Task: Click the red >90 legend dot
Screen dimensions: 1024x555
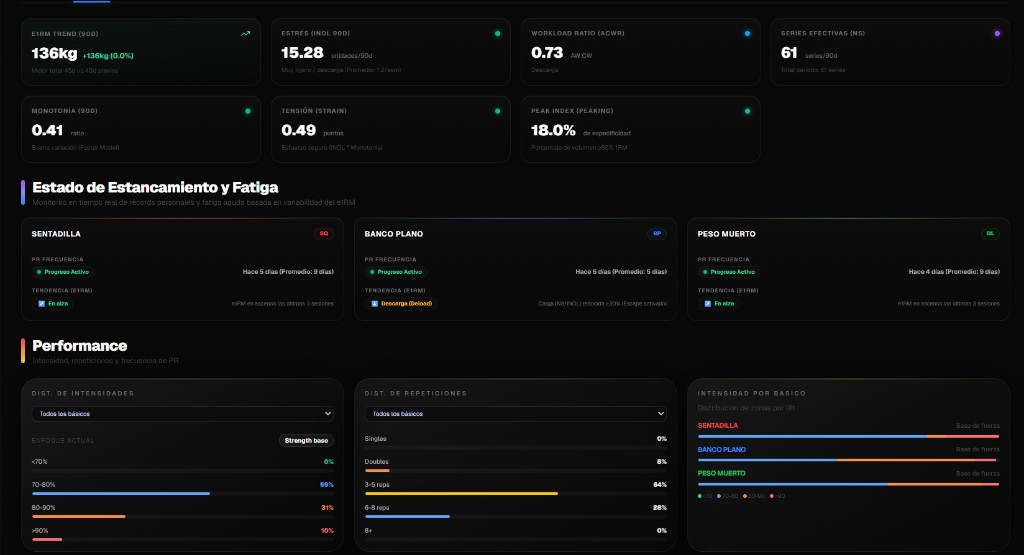Action: coord(772,496)
